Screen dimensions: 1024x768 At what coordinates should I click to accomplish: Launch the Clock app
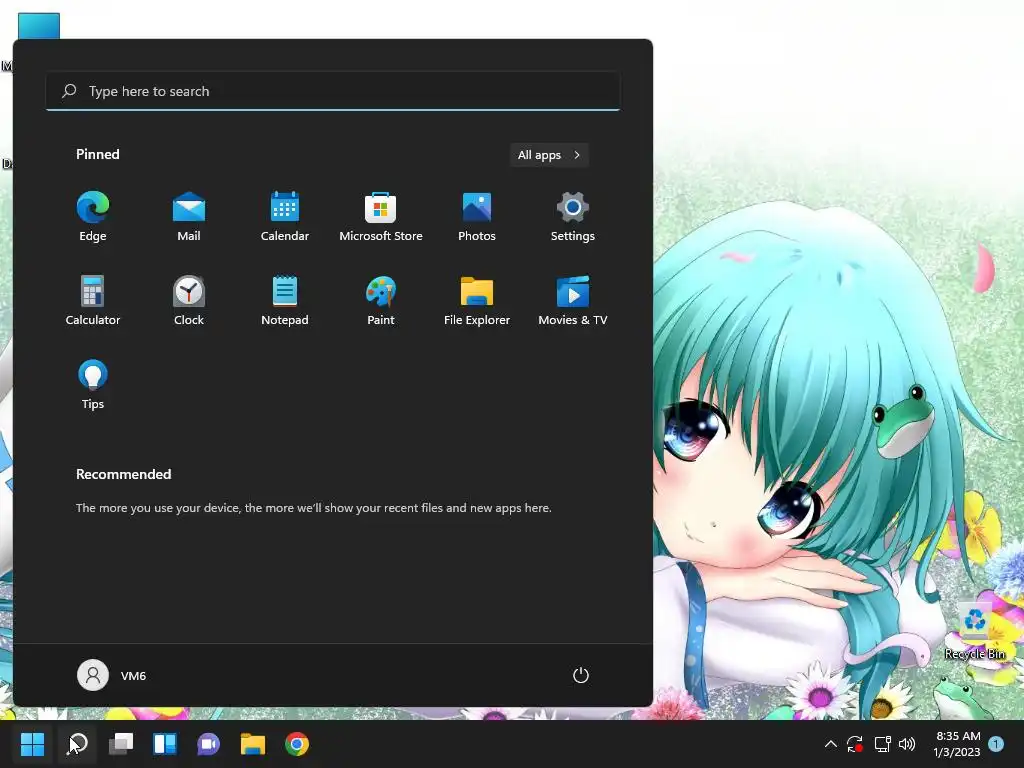pyautogui.click(x=189, y=301)
